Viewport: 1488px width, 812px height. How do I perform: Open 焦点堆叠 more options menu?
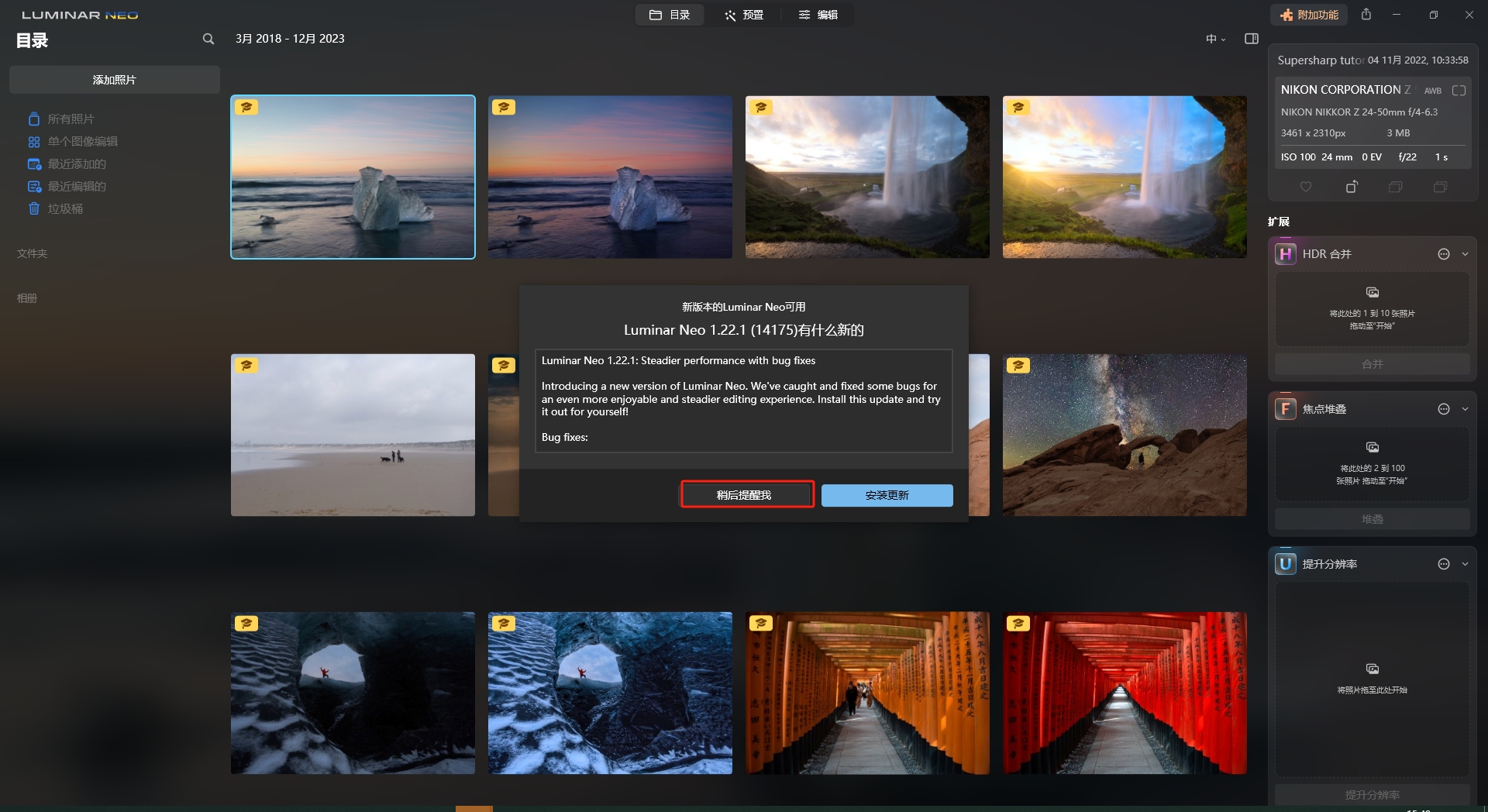point(1444,409)
